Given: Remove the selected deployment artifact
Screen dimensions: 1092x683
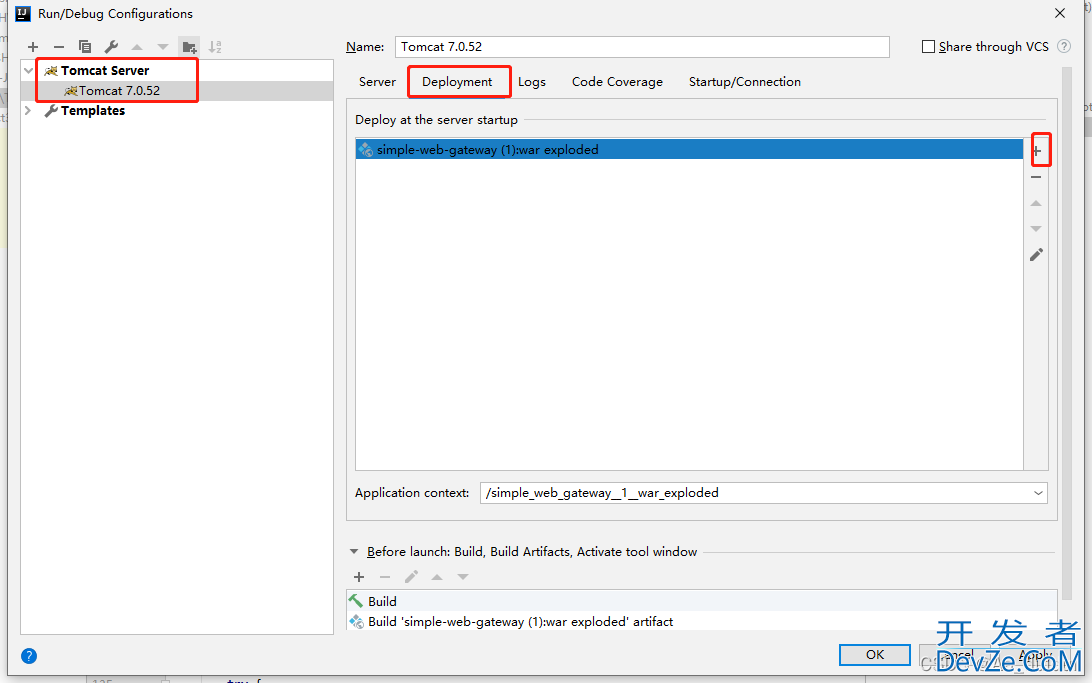Looking at the screenshot, I should 1036,178.
